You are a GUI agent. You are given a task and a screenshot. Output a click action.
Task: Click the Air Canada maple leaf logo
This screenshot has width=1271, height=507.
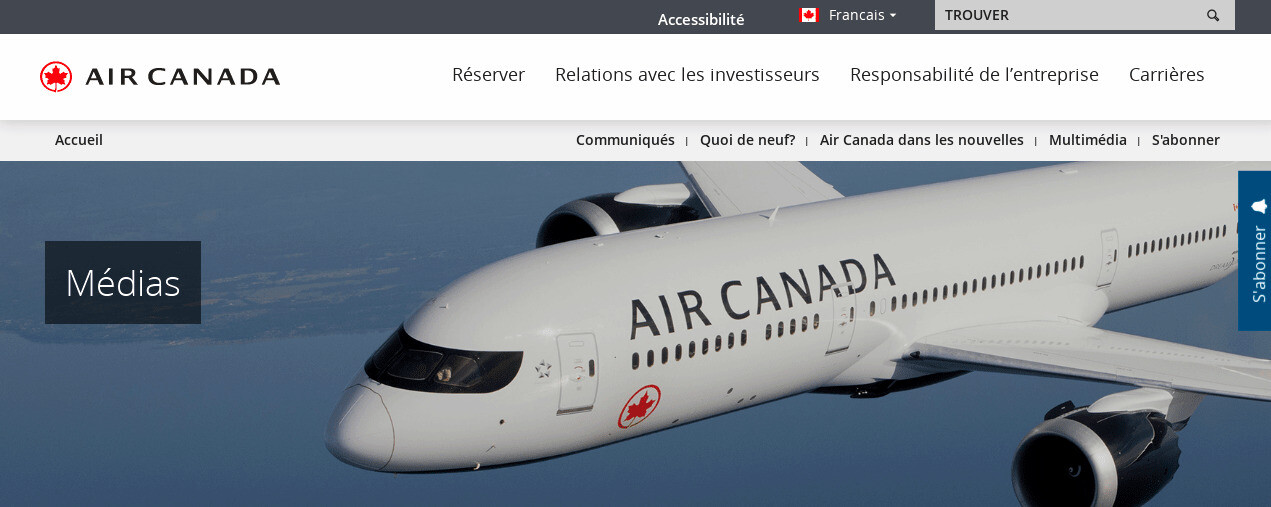[x=56, y=76]
